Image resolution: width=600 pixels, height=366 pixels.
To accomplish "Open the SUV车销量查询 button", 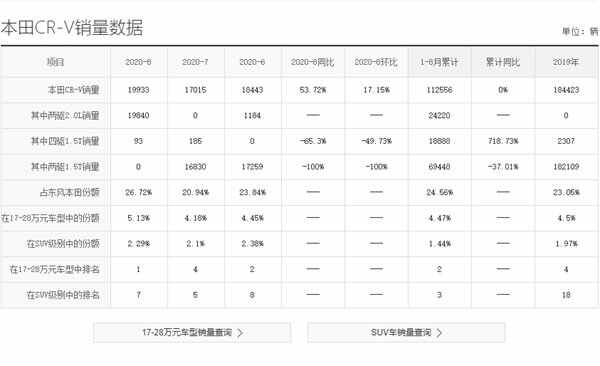I will [406, 332].
